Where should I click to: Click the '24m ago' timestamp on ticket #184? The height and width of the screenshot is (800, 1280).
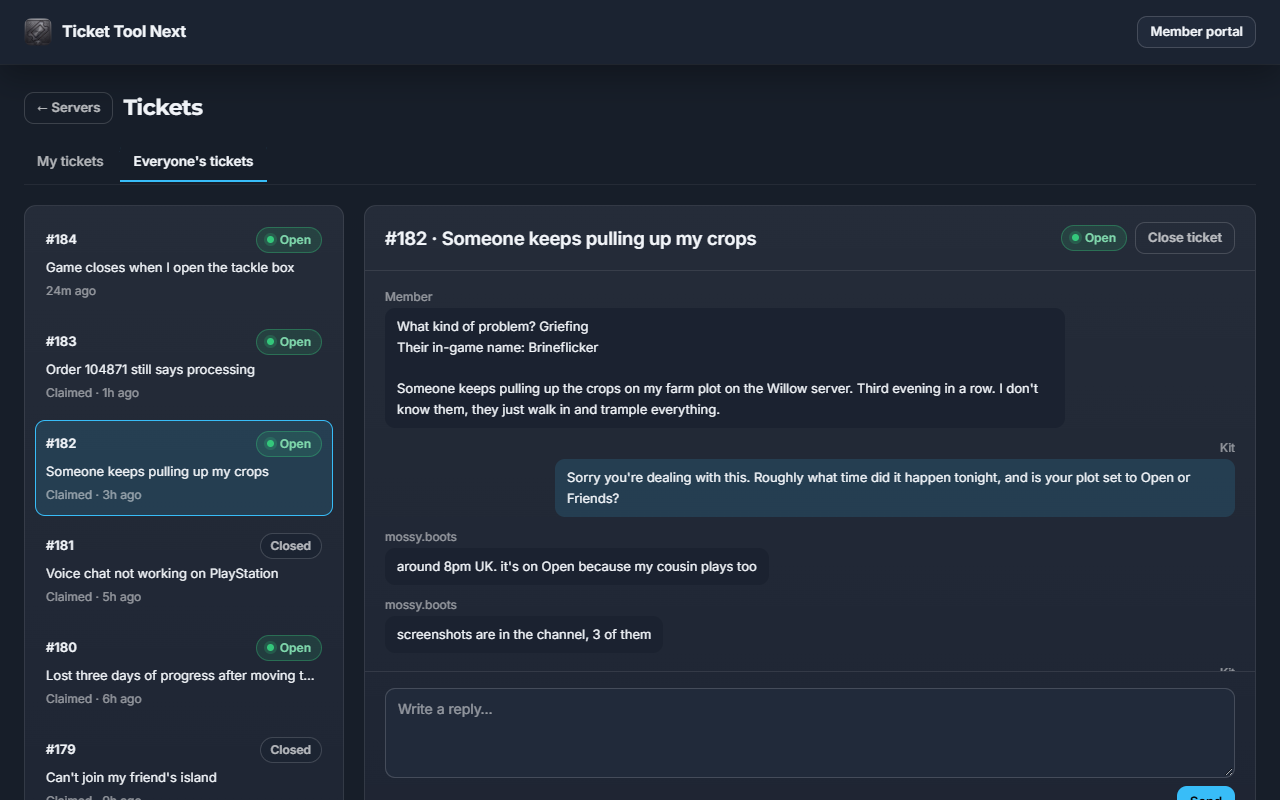point(71,291)
